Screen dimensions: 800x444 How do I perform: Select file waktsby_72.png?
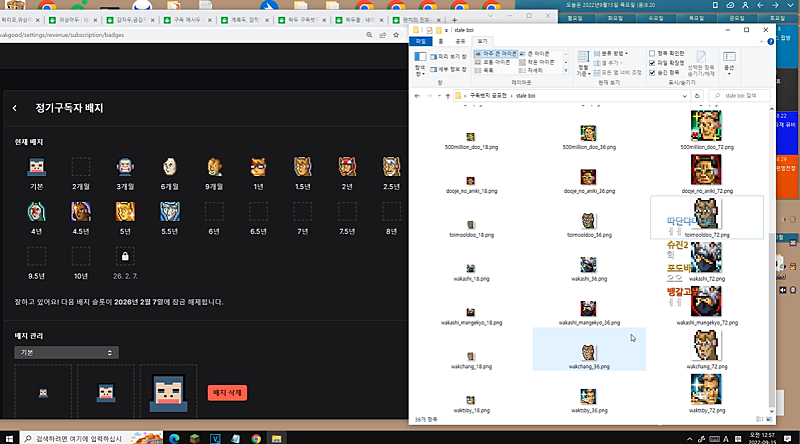(707, 393)
